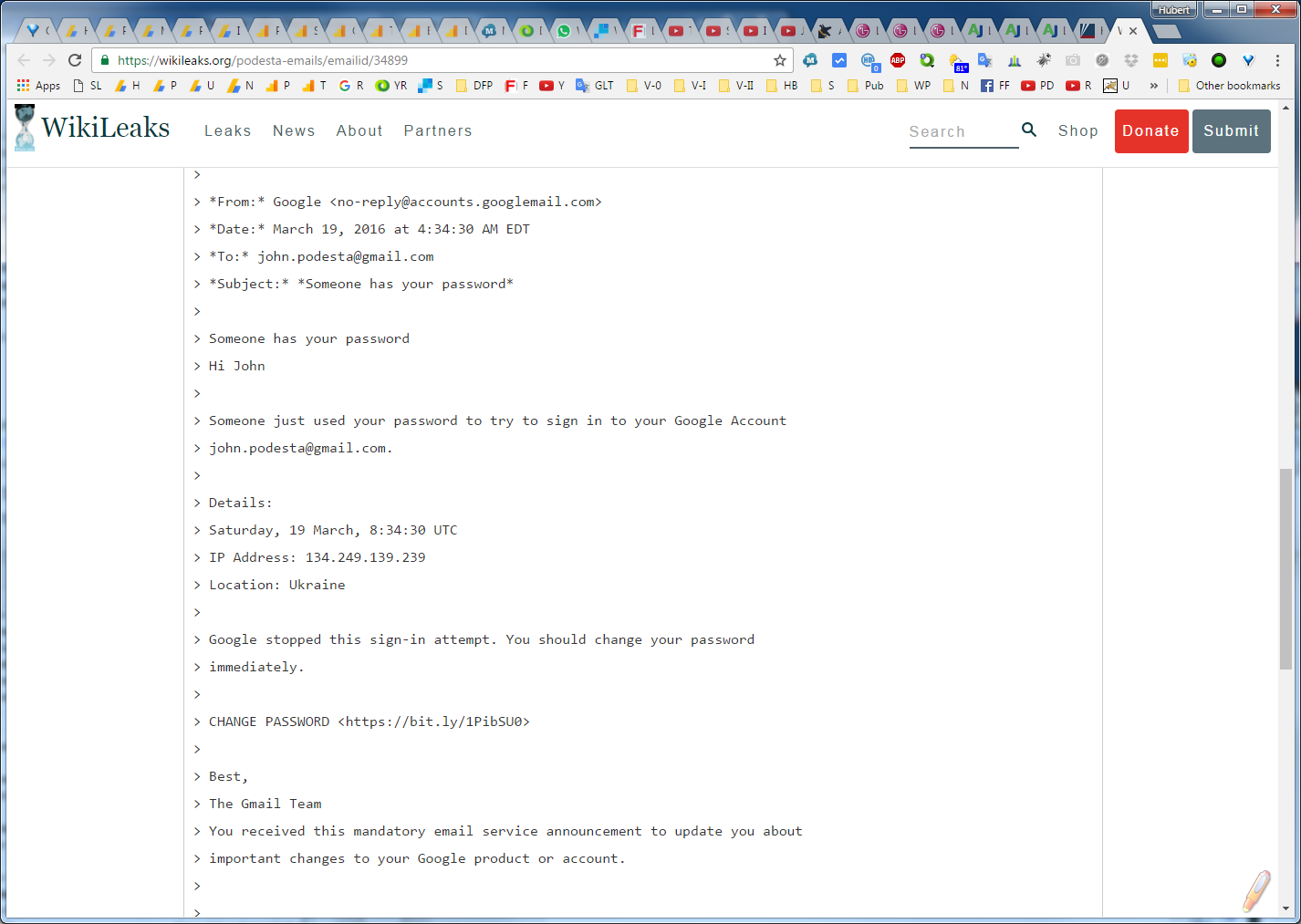Click the green circle extension icon
The image size is (1301, 924).
click(1219, 60)
